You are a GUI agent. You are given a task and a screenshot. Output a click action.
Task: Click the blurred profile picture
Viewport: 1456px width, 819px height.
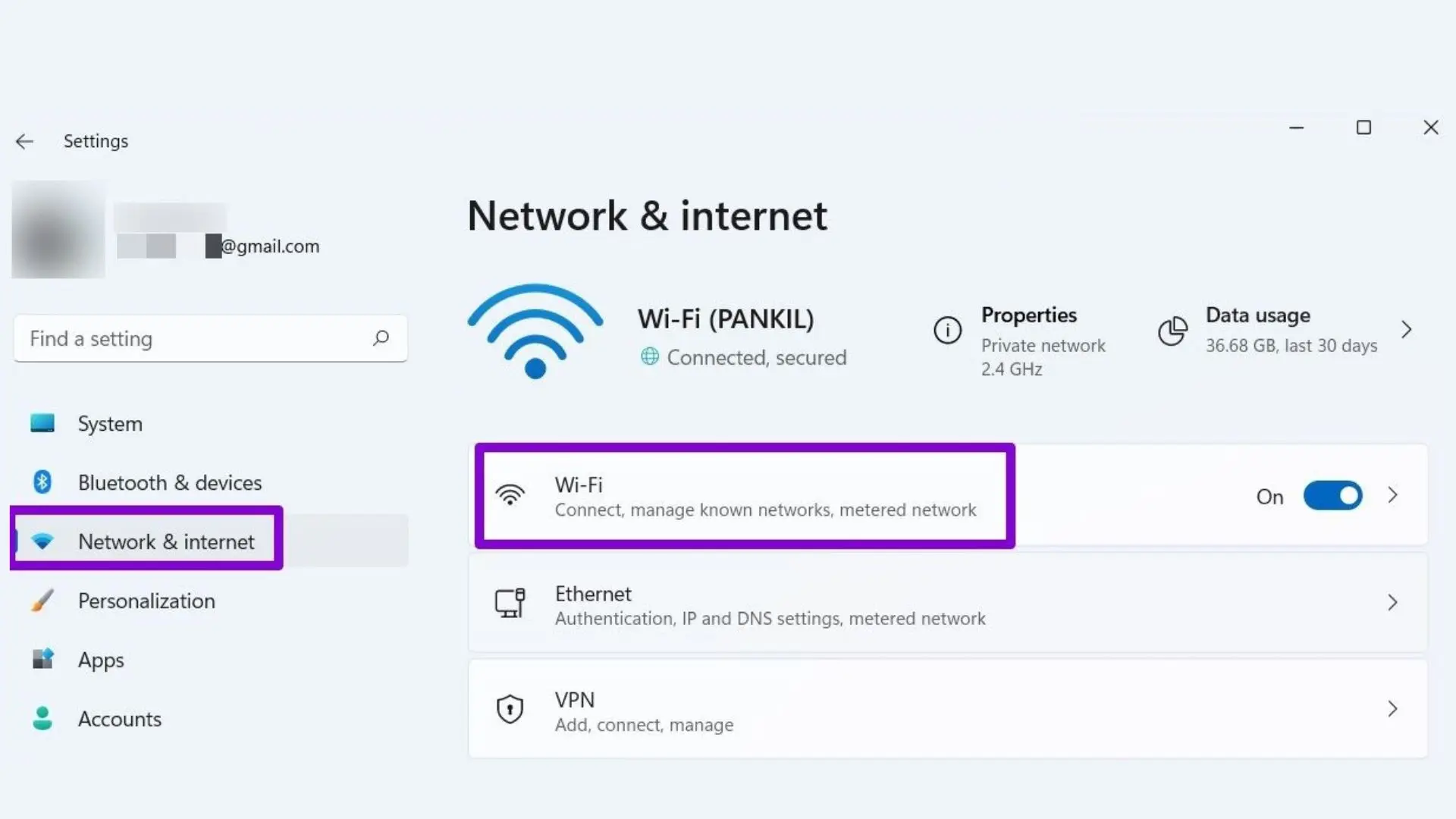(58, 230)
